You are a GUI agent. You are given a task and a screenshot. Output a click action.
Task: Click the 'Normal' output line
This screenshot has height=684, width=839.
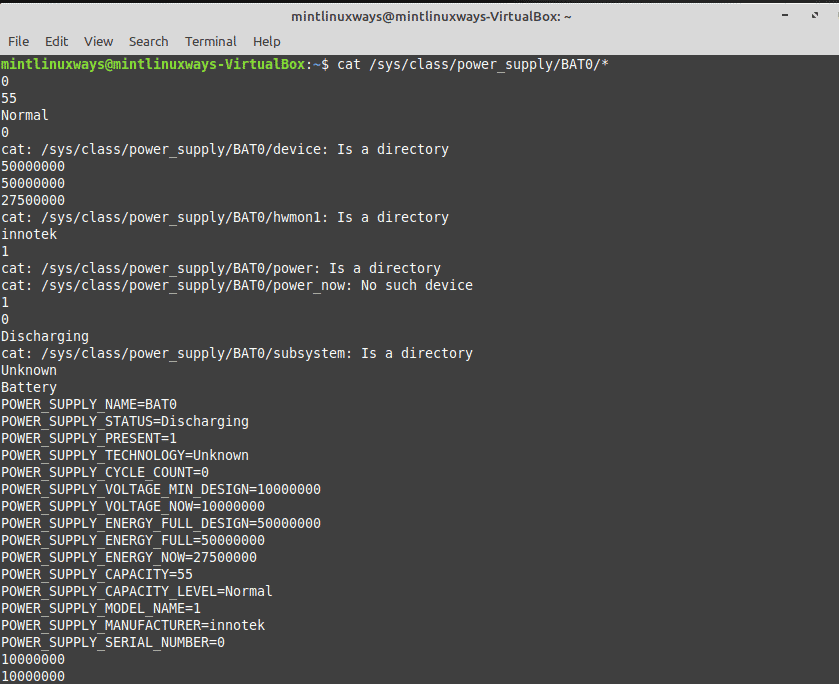tap(25, 115)
